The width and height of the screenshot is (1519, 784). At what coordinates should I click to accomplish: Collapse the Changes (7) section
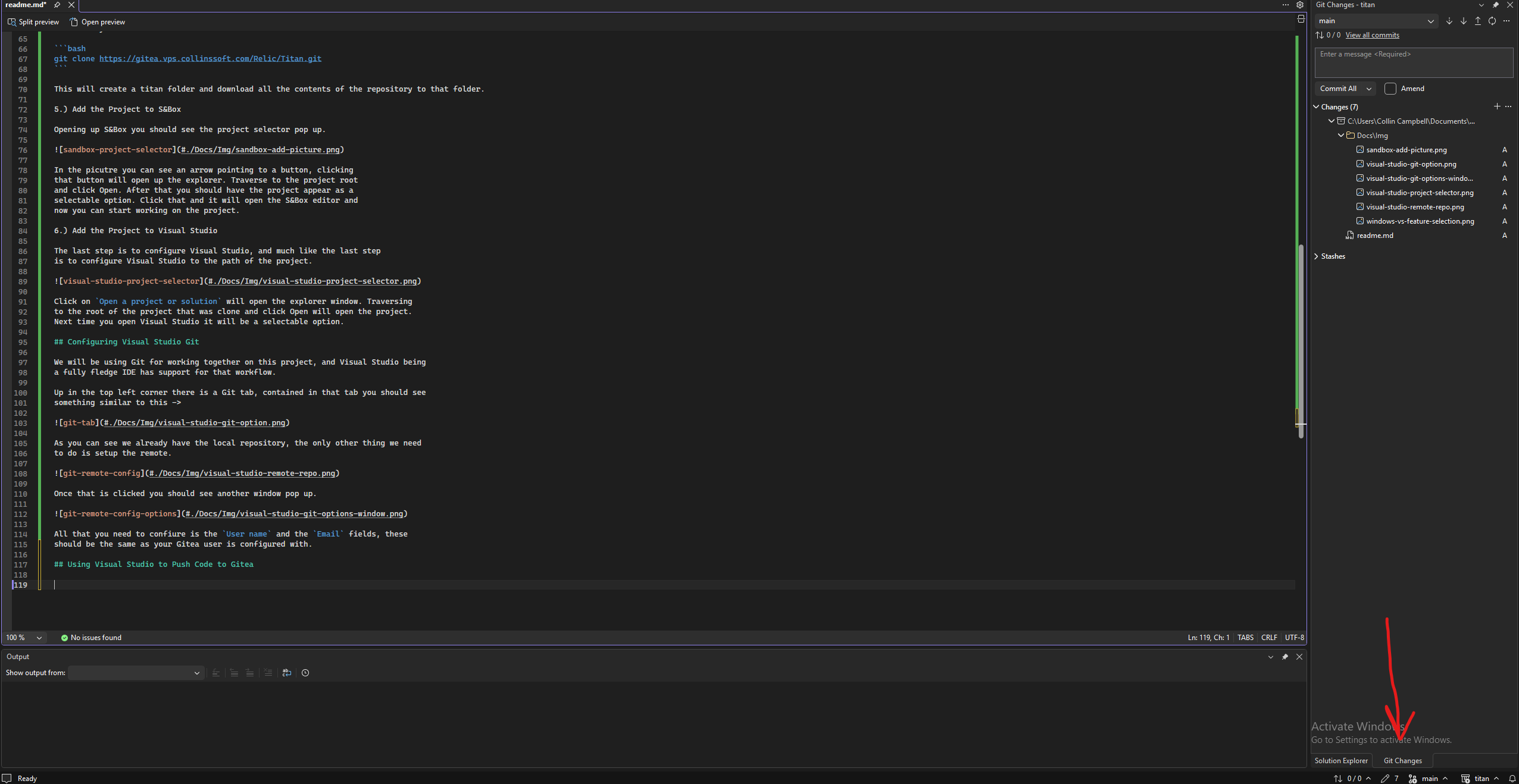(1315, 106)
